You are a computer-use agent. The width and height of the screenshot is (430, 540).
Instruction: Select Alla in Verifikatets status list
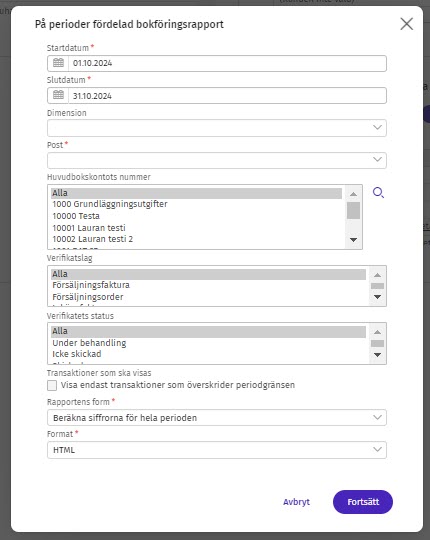pyautogui.click(x=208, y=331)
